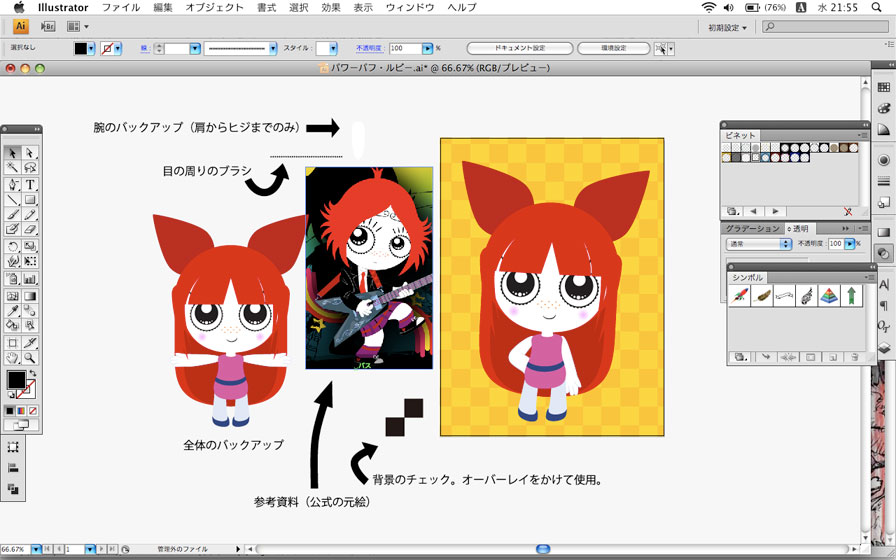
Task: Click the 不透明度 link in control bar
Action: (369, 49)
